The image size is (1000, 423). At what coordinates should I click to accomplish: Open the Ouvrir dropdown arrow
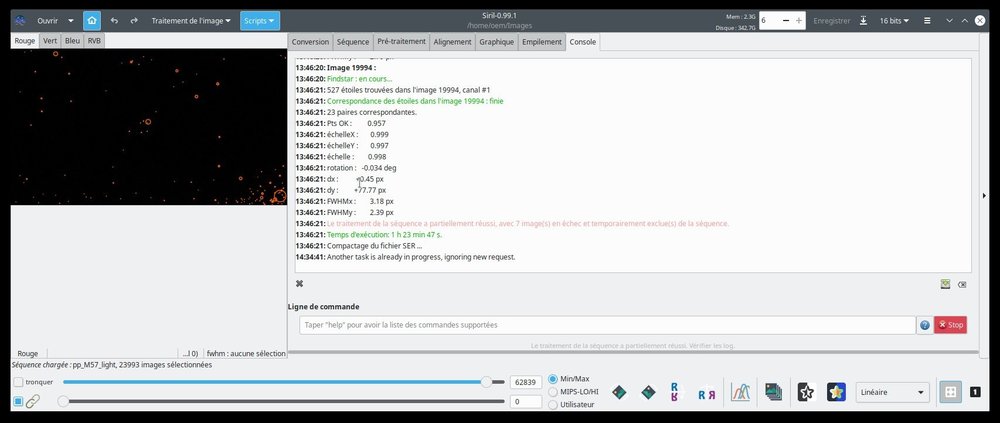coord(70,20)
